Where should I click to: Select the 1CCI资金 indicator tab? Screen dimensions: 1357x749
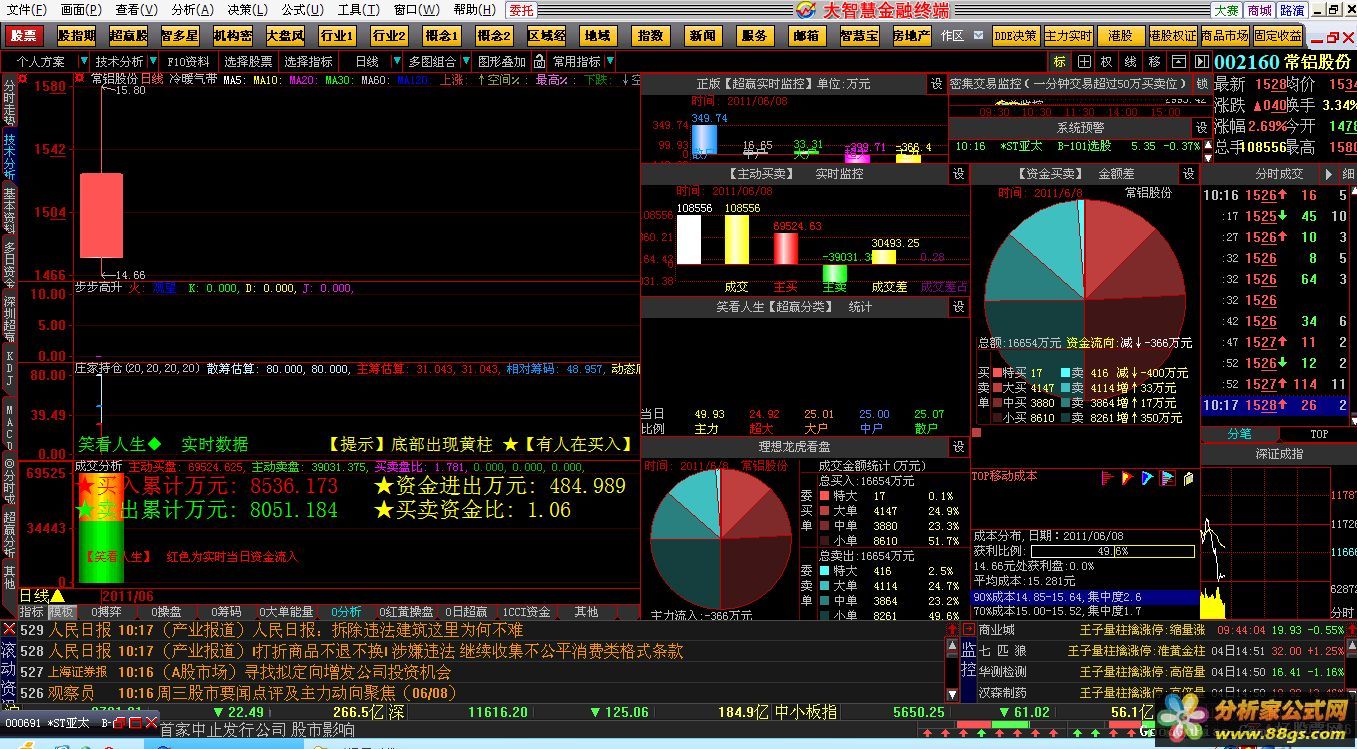coord(527,611)
